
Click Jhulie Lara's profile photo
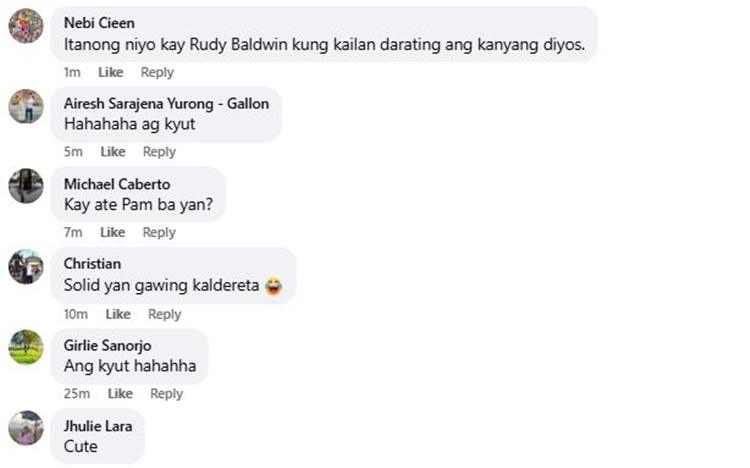pos(26,428)
